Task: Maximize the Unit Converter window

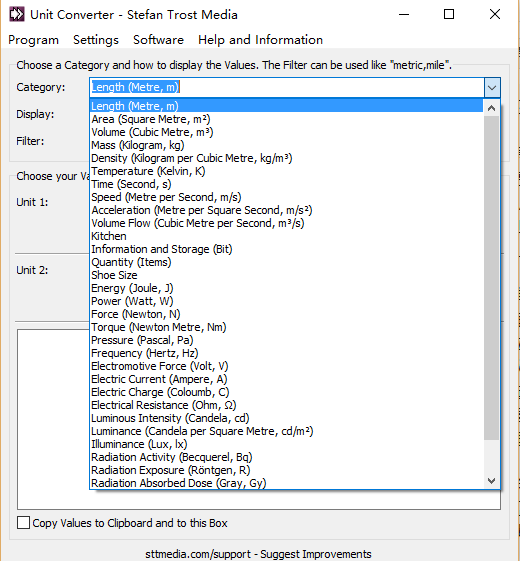Action: point(449,15)
